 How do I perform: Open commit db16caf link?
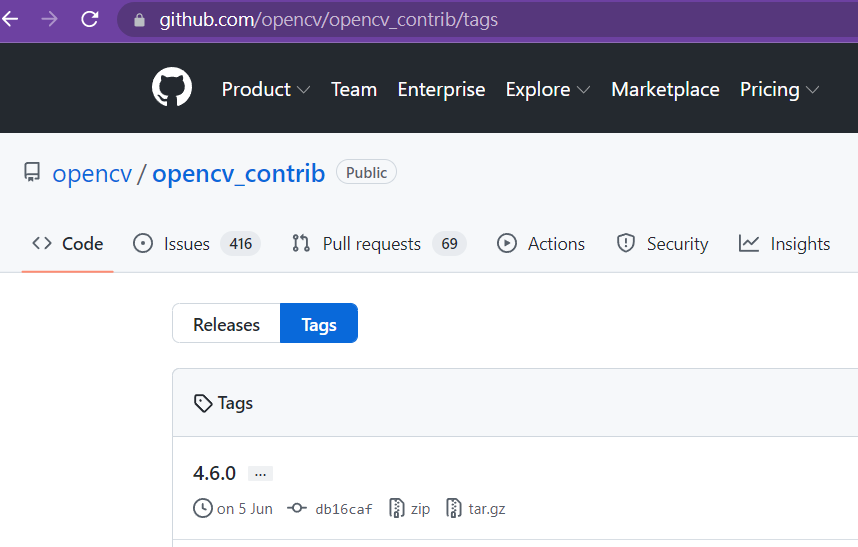click(344, 509)
